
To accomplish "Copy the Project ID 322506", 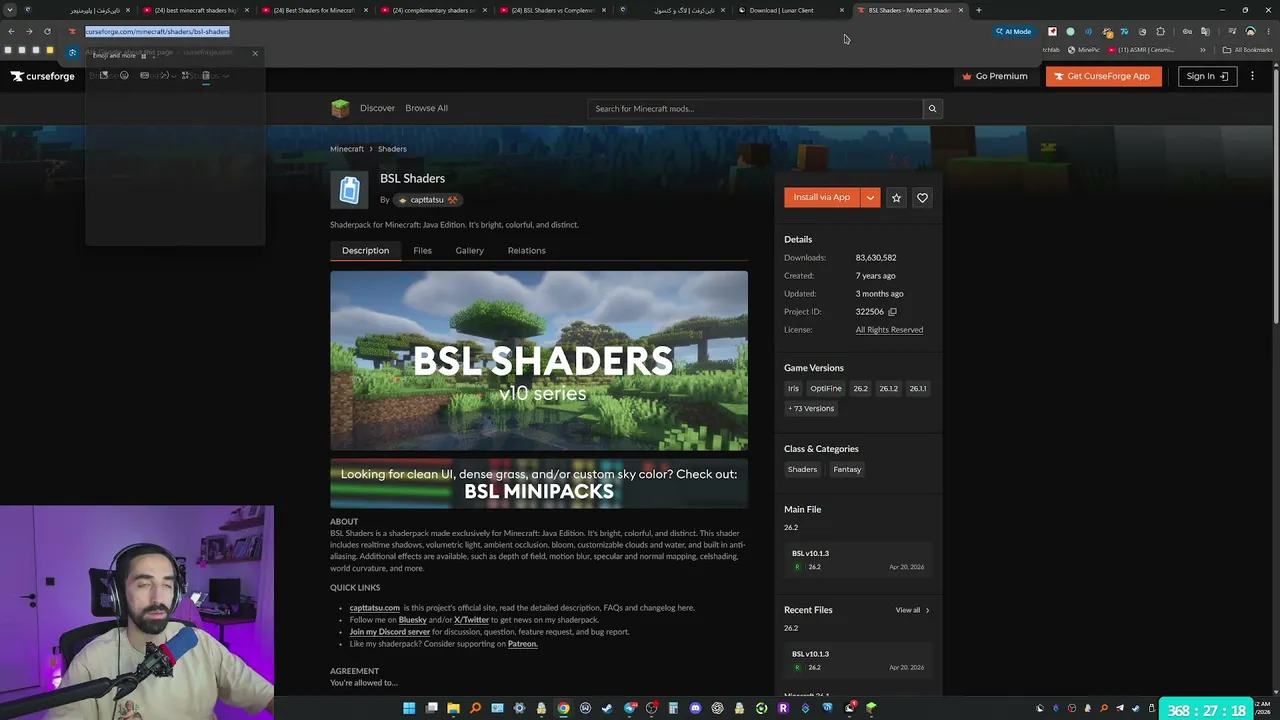I will [x=892, y=312].
